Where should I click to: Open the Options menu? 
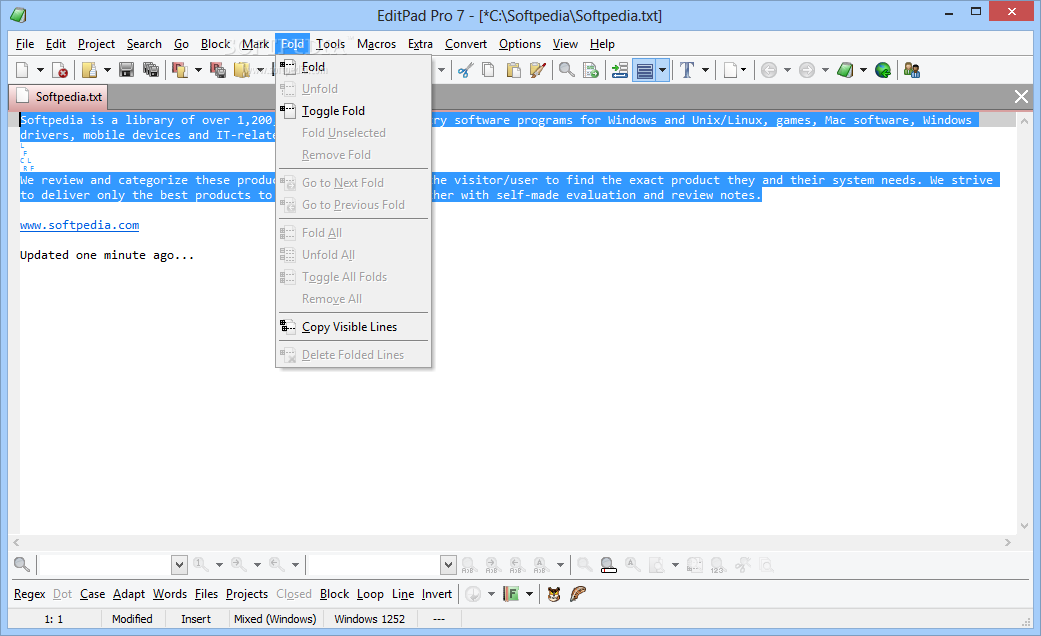point(520,44)
